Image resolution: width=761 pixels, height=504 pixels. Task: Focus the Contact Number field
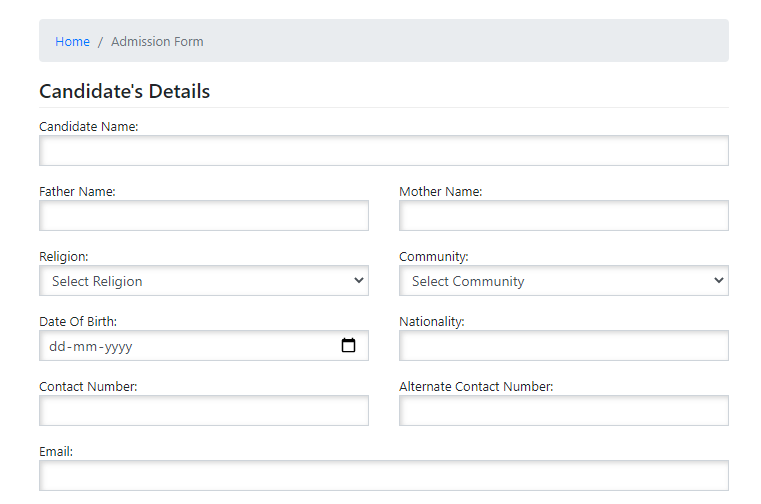click(204, 411)
